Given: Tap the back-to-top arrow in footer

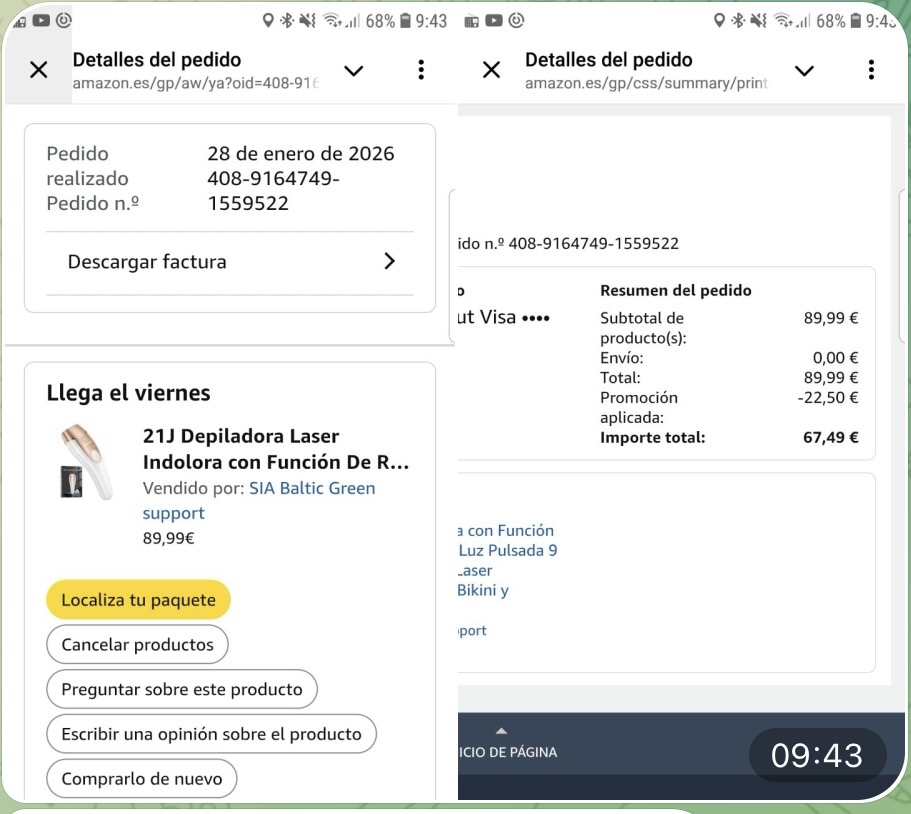Looking at the screenshot, I should click(x=502, y=731).
